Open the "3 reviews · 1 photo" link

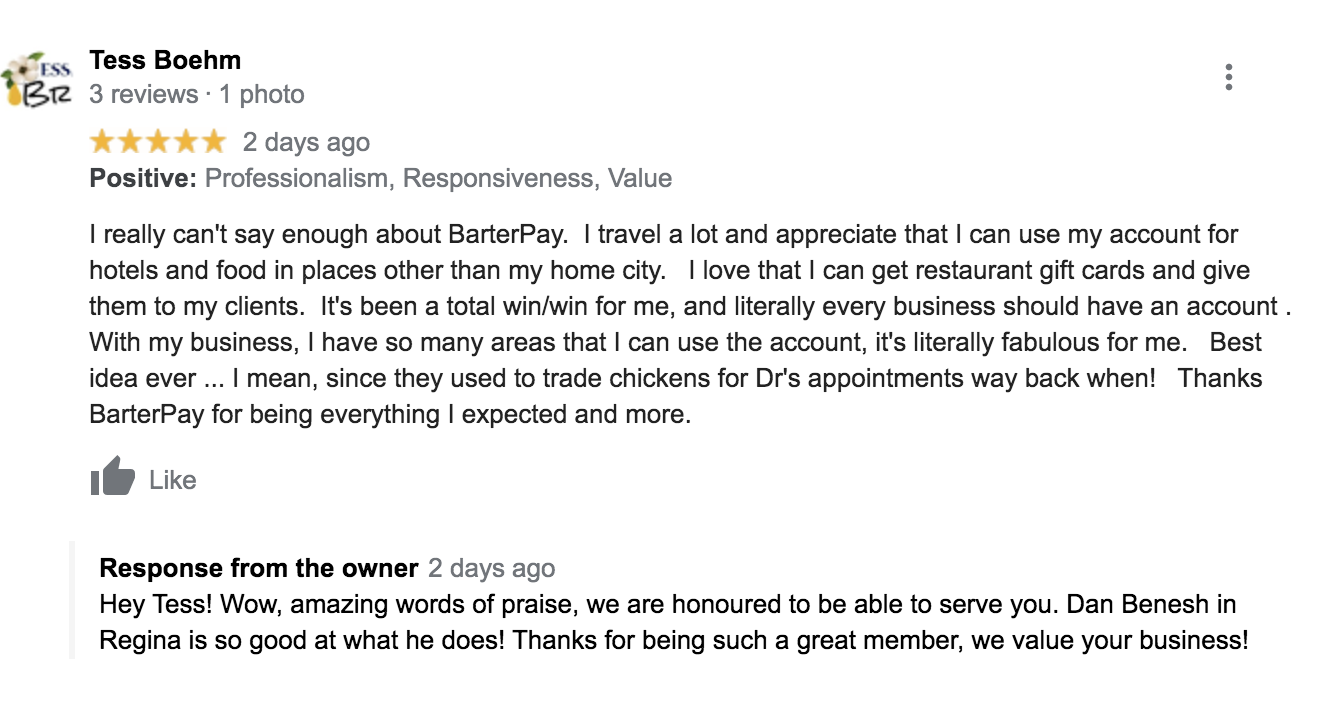click(x=197, y=95)
